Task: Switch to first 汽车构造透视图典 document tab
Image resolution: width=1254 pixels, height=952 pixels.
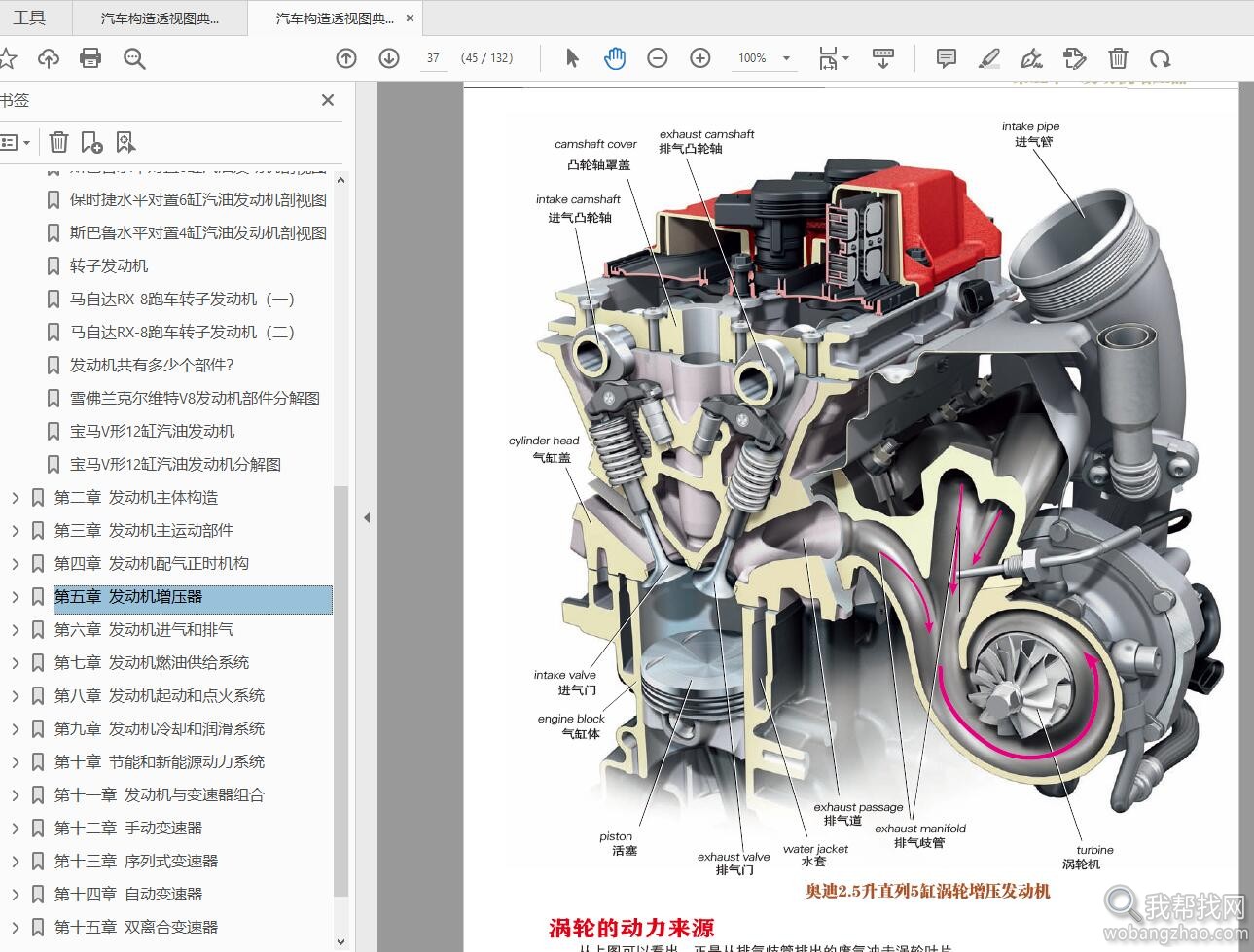Action: coord(161,18)
